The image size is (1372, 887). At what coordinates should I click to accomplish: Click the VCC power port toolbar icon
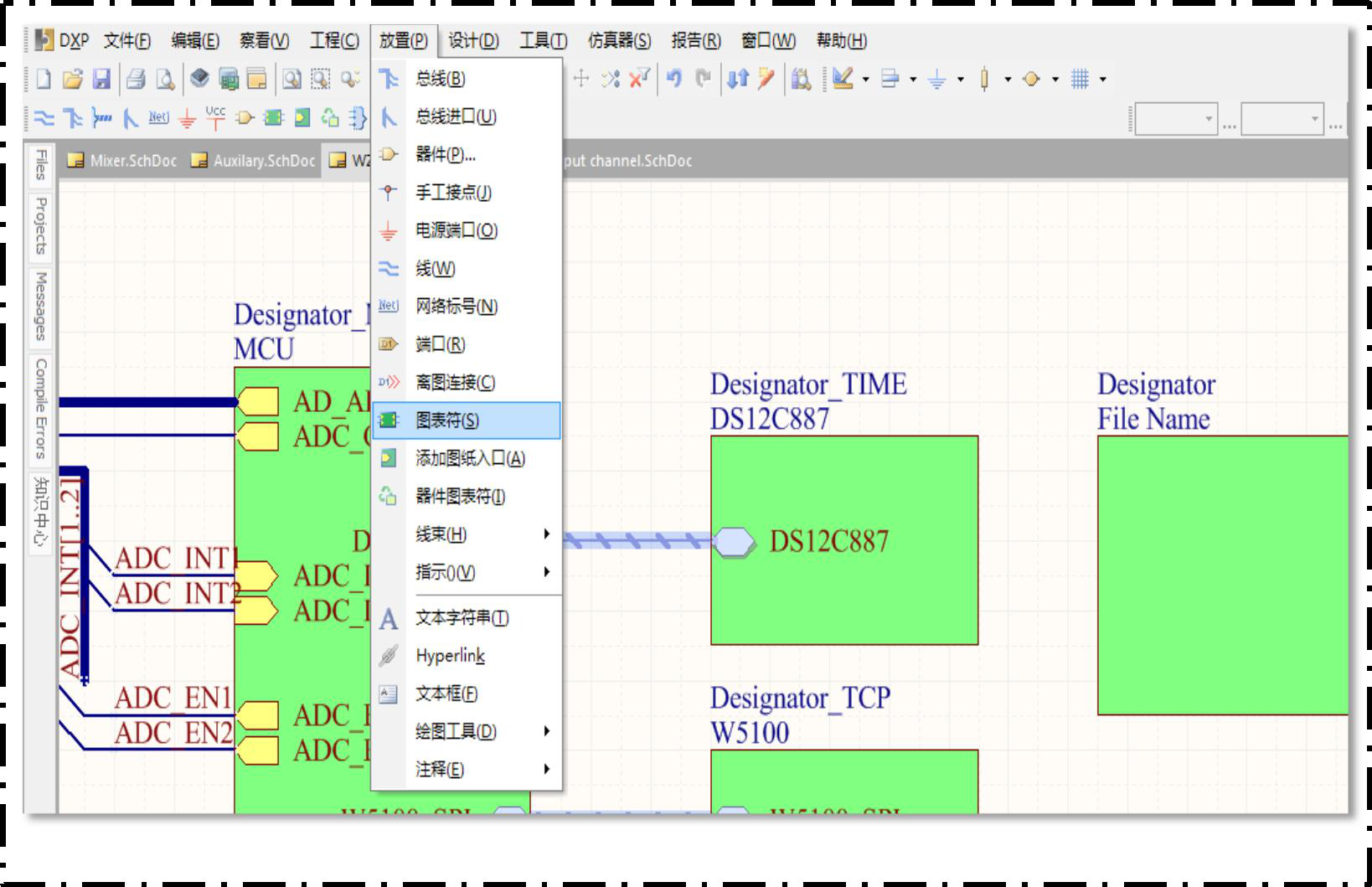[x=215, y=118]
